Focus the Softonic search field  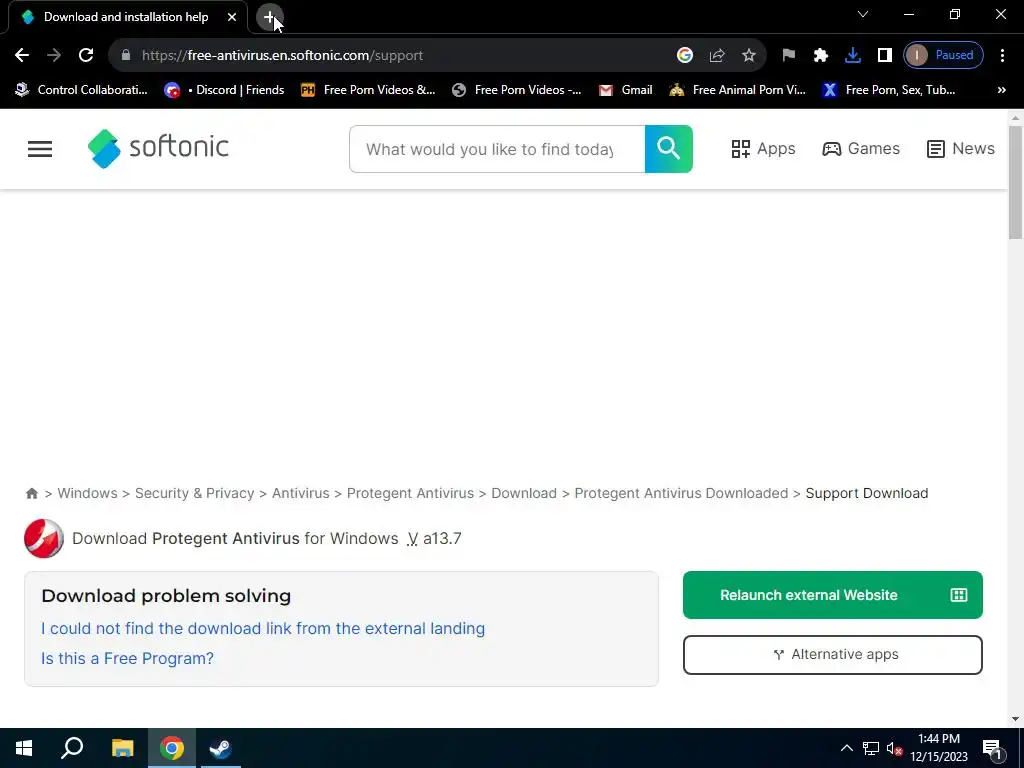497,149
